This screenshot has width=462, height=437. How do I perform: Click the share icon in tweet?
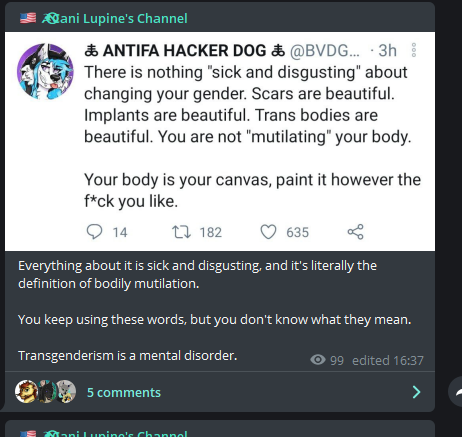[356, 232]
